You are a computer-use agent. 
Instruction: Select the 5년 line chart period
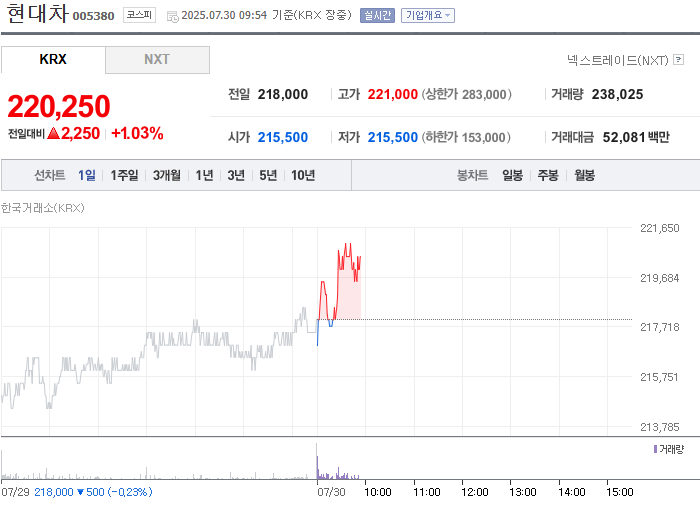[x=268, y=175]
